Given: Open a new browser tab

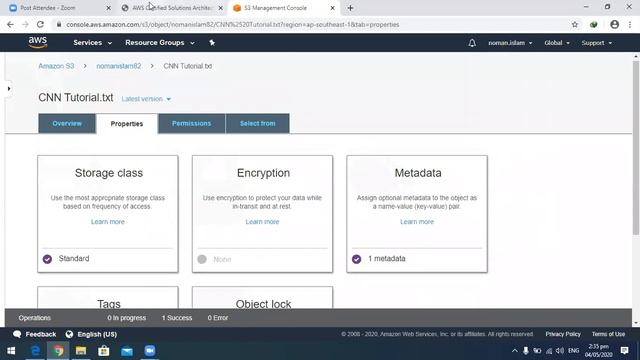Looking at the screenshot, I should [350, 8].
